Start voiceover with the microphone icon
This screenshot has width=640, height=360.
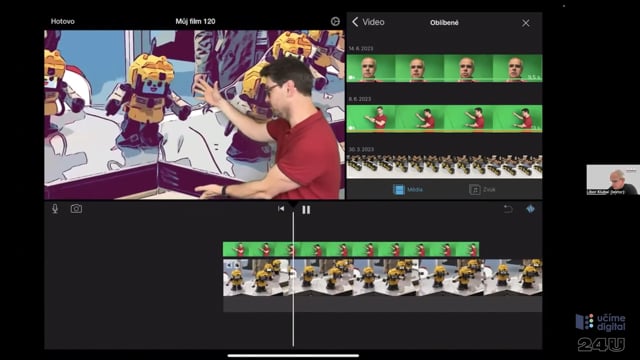click(x=55, y=209)
